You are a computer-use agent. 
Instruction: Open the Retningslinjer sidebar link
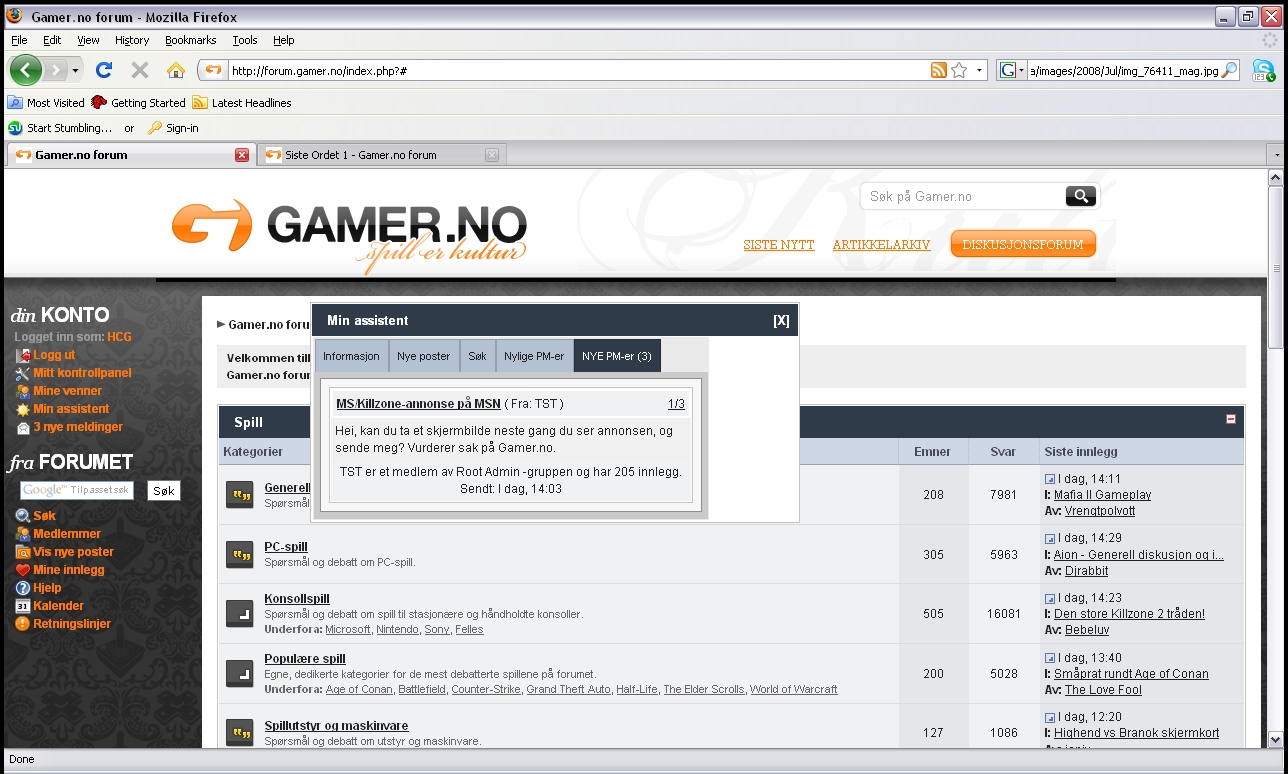(x=72, y=624)
